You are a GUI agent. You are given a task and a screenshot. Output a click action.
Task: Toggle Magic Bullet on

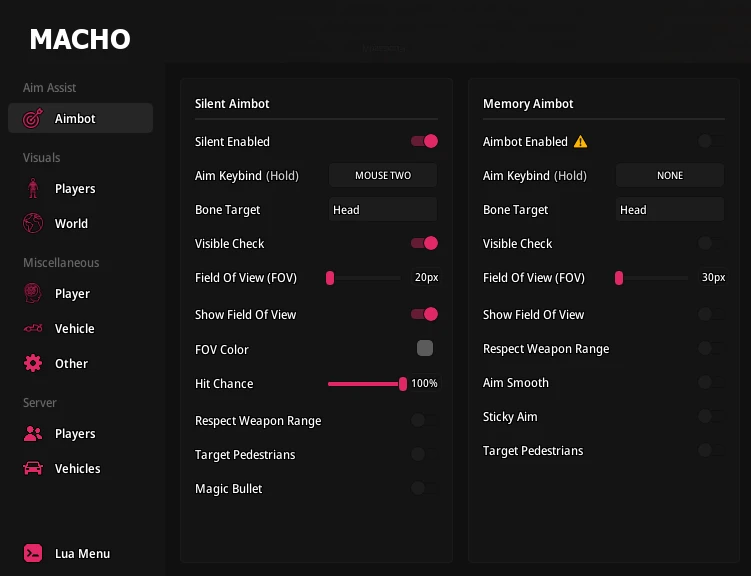click(424, 488)
